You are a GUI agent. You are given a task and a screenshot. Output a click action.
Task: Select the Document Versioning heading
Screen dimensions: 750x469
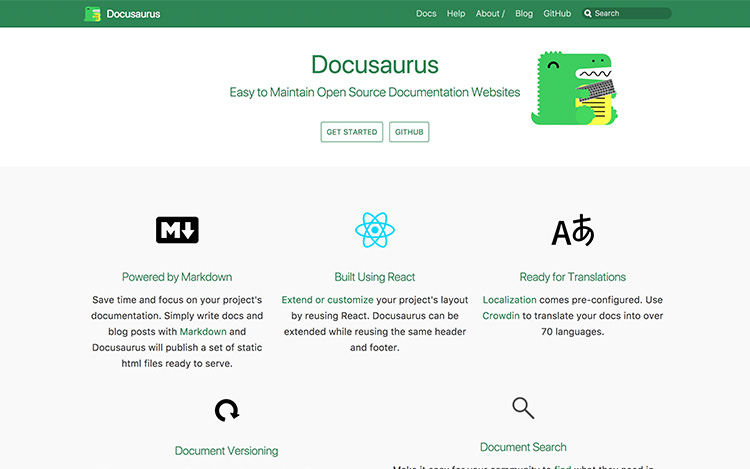coord(226,451)
